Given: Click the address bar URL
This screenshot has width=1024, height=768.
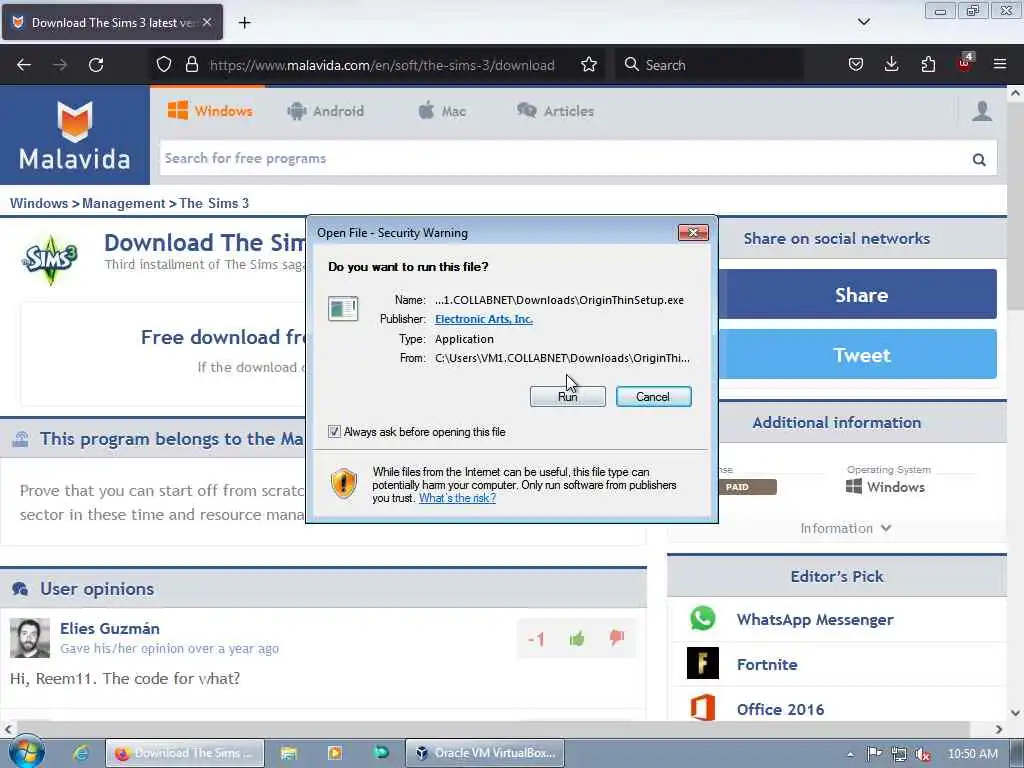Looking at the screenshot, I should [382, 65].
